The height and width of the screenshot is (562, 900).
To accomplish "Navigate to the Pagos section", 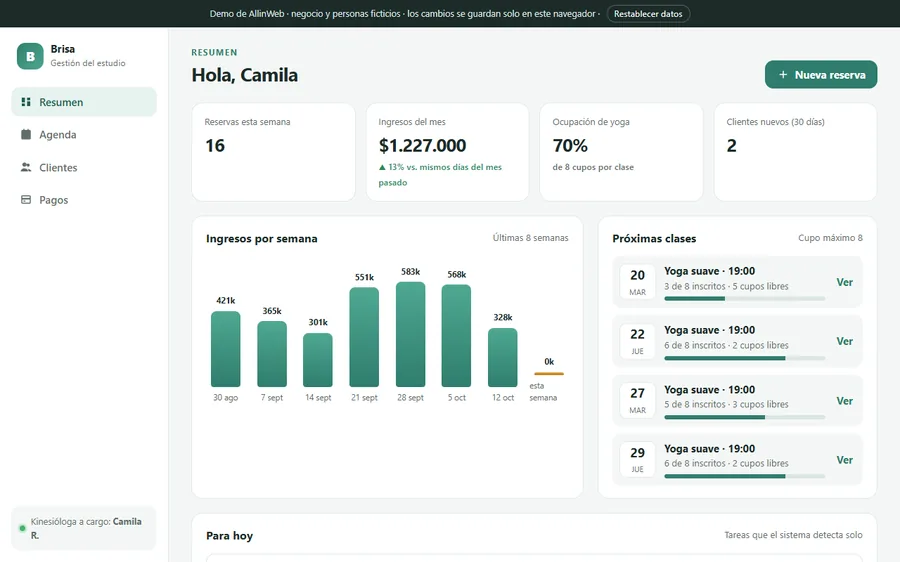I will tap(84, 200).
